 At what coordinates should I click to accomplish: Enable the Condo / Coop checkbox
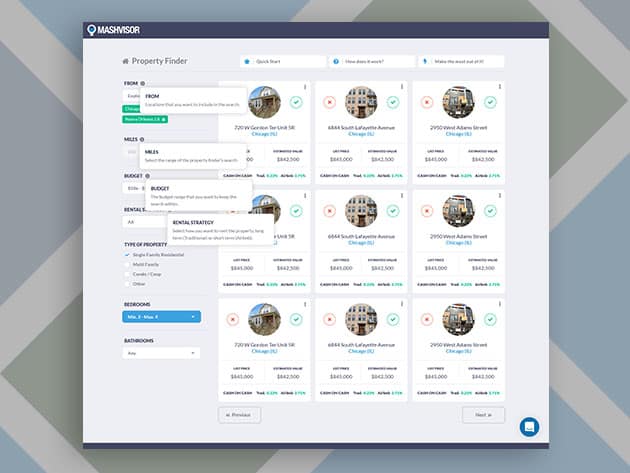127,273
